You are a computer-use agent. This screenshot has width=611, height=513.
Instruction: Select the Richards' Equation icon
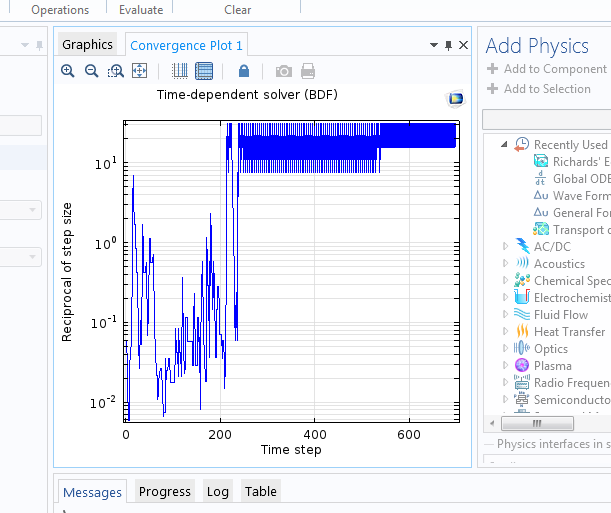[541, 161]
